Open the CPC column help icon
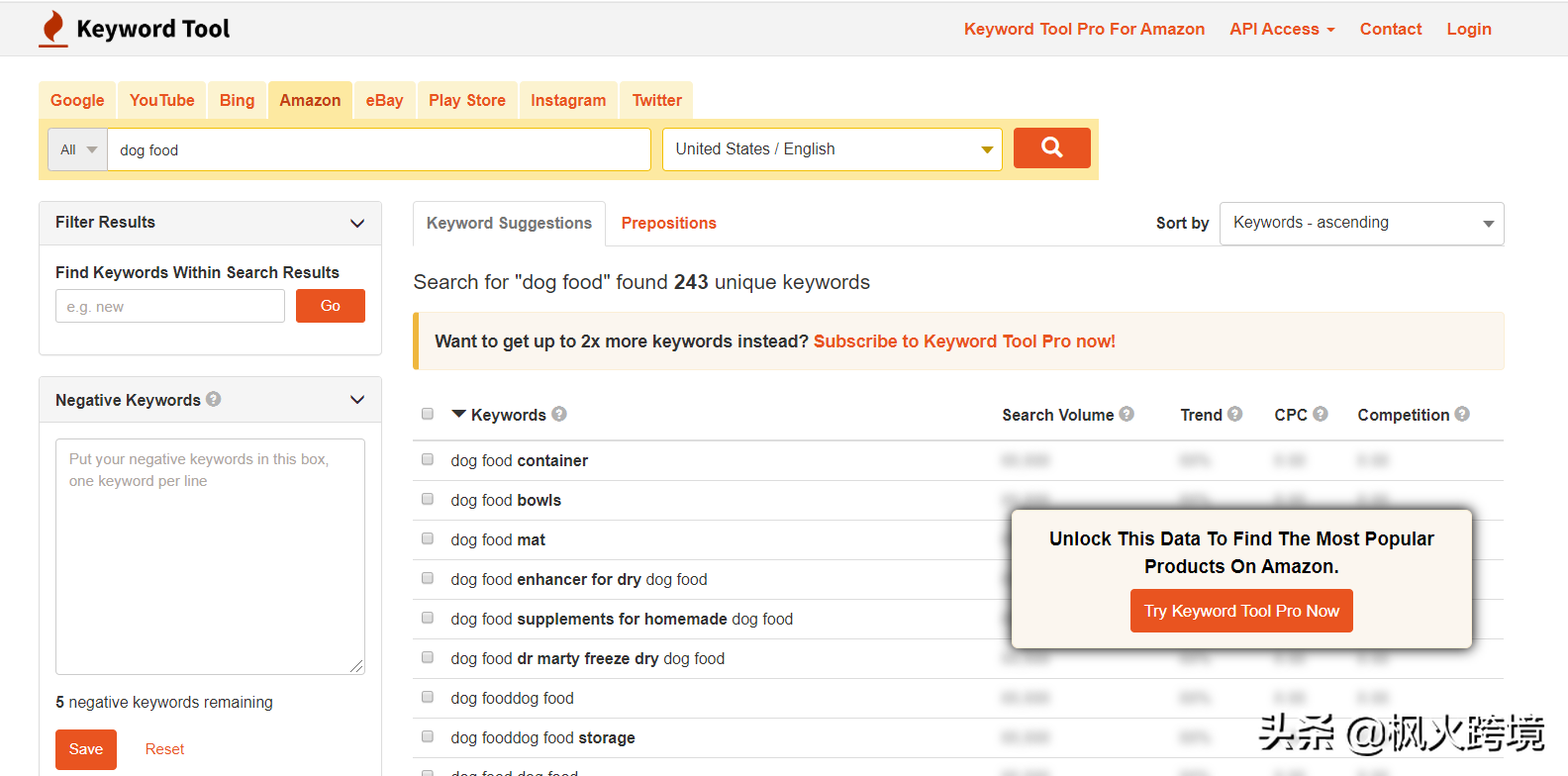Viewport: 1568px width, 776px height. 1321,414
